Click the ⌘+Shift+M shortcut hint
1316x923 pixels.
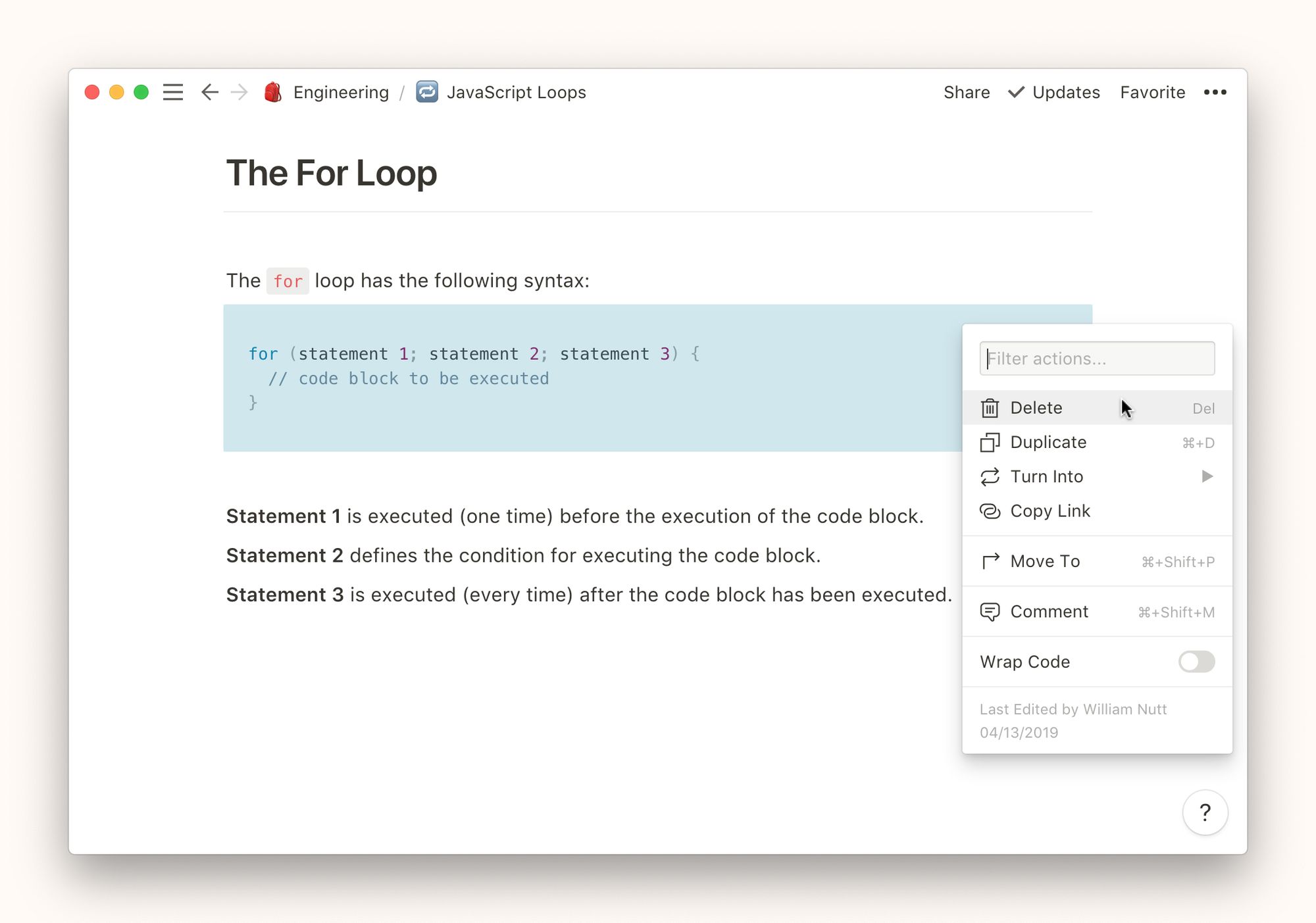click(x=1177, y=612)
